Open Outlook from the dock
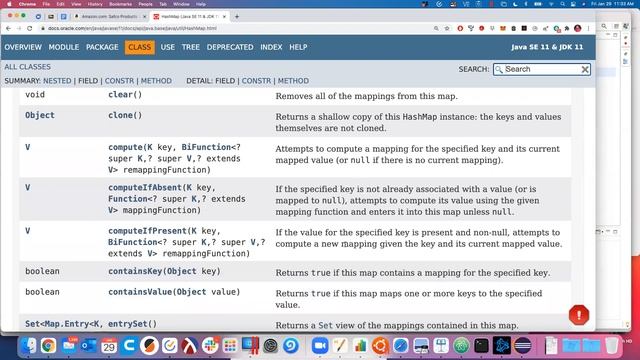640x360 pixels. coord(89,346)
